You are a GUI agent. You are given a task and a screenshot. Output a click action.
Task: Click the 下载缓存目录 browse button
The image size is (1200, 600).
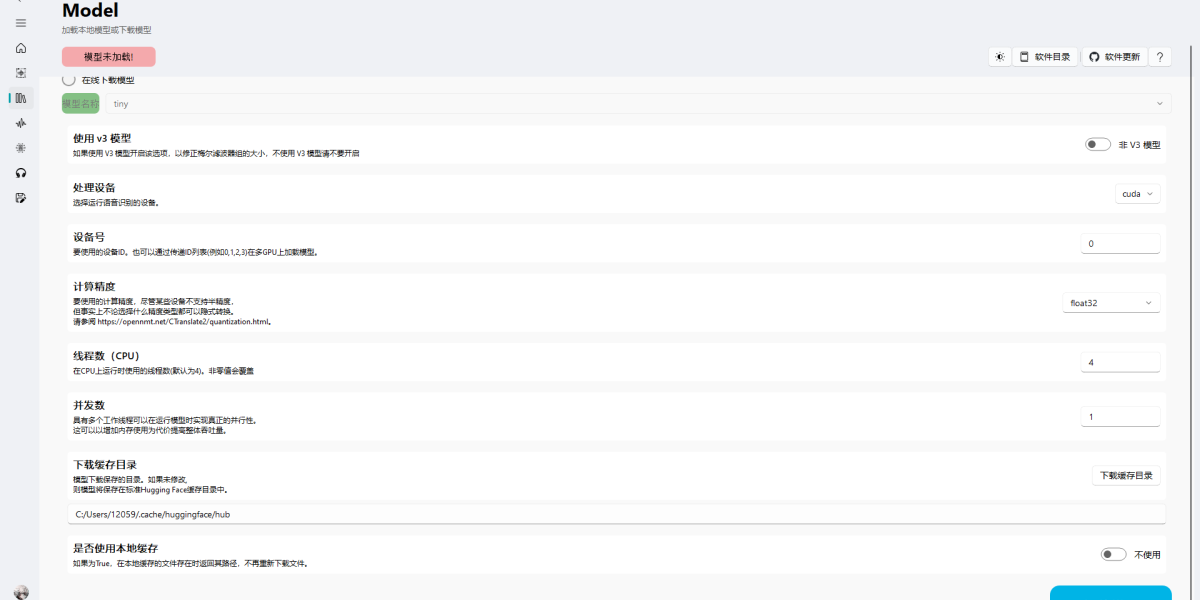point(1126,476)
